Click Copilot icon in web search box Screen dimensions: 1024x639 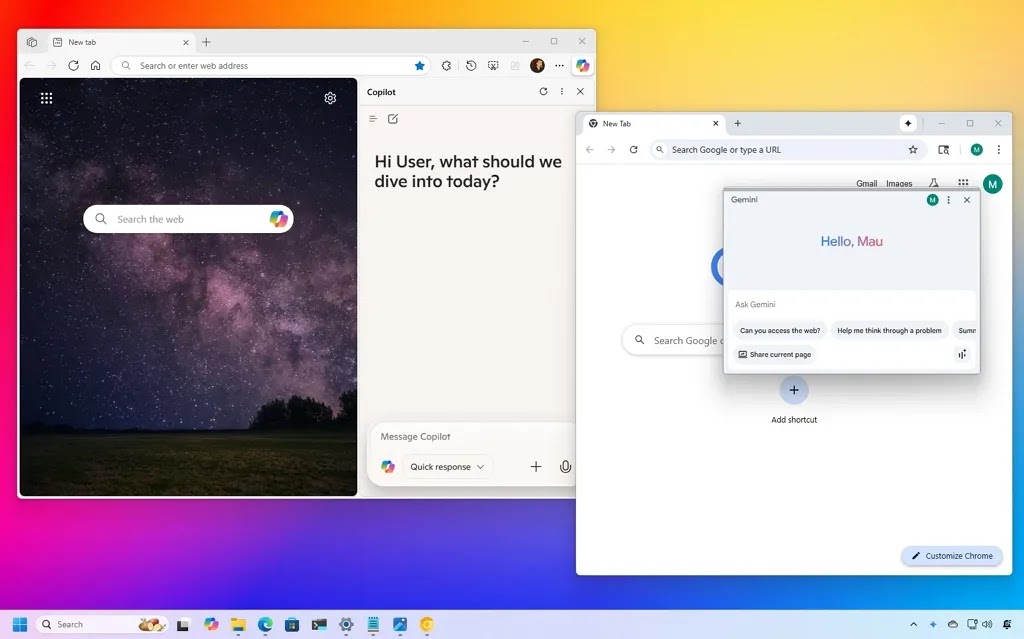[x=279, y=219]
